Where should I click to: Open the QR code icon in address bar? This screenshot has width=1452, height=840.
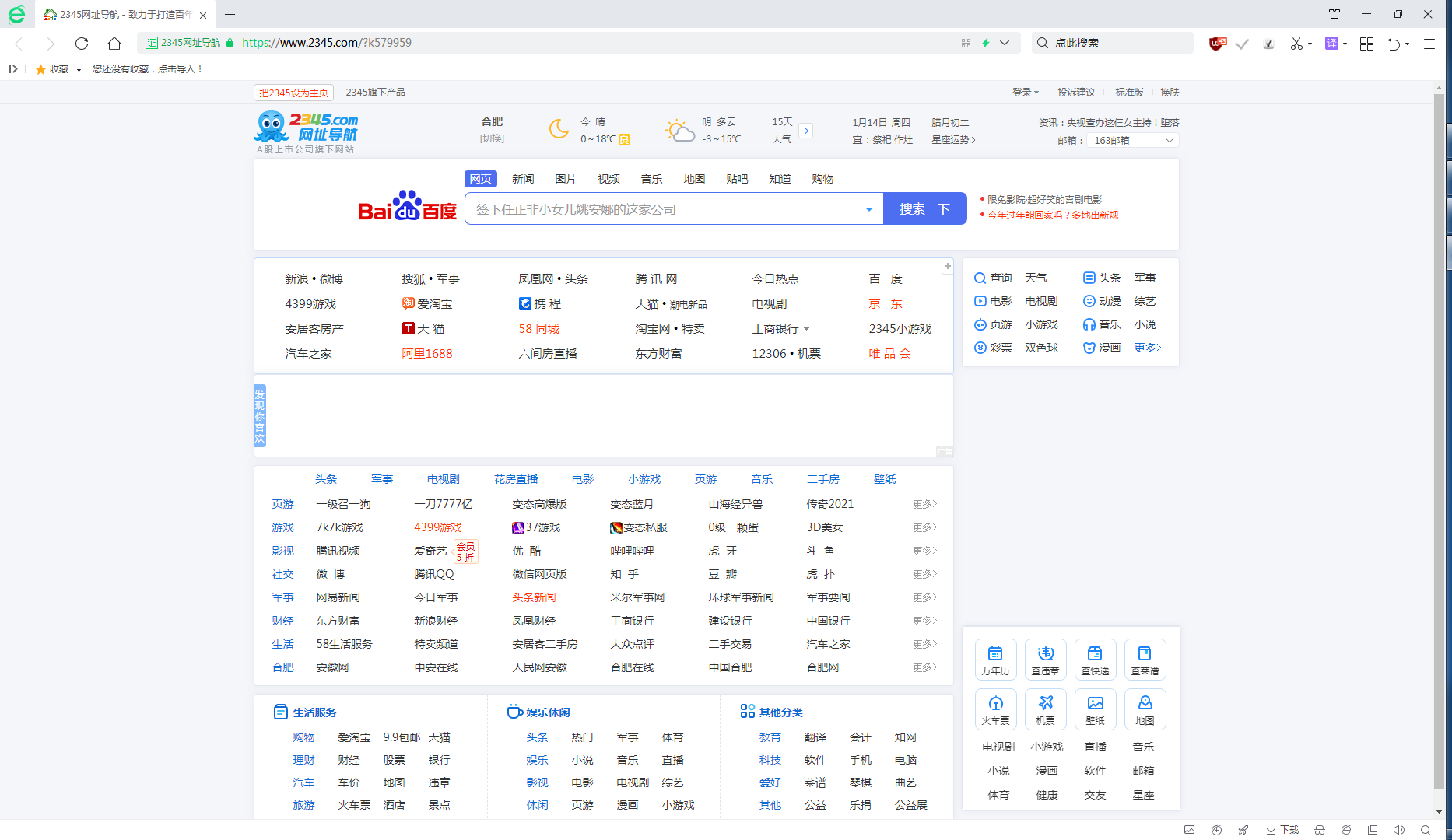click(966, 43)
